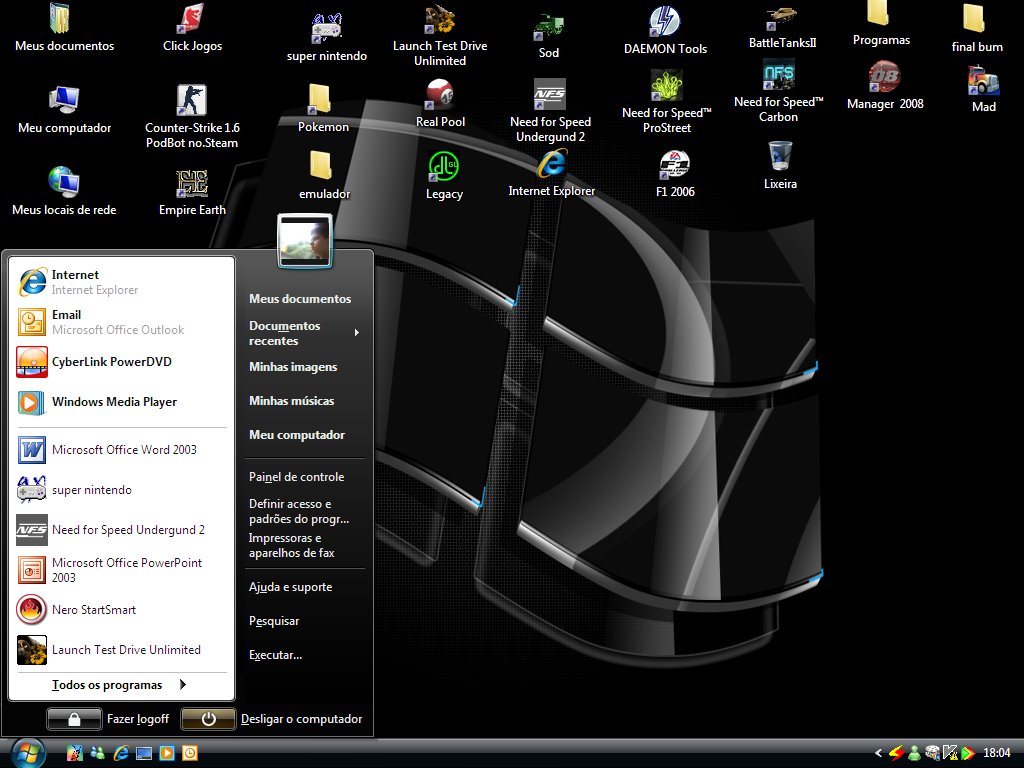Click the DAEMON Tools lightning tray icon
Viewport: 1024px width, 768px height.
tap(897, 753)
